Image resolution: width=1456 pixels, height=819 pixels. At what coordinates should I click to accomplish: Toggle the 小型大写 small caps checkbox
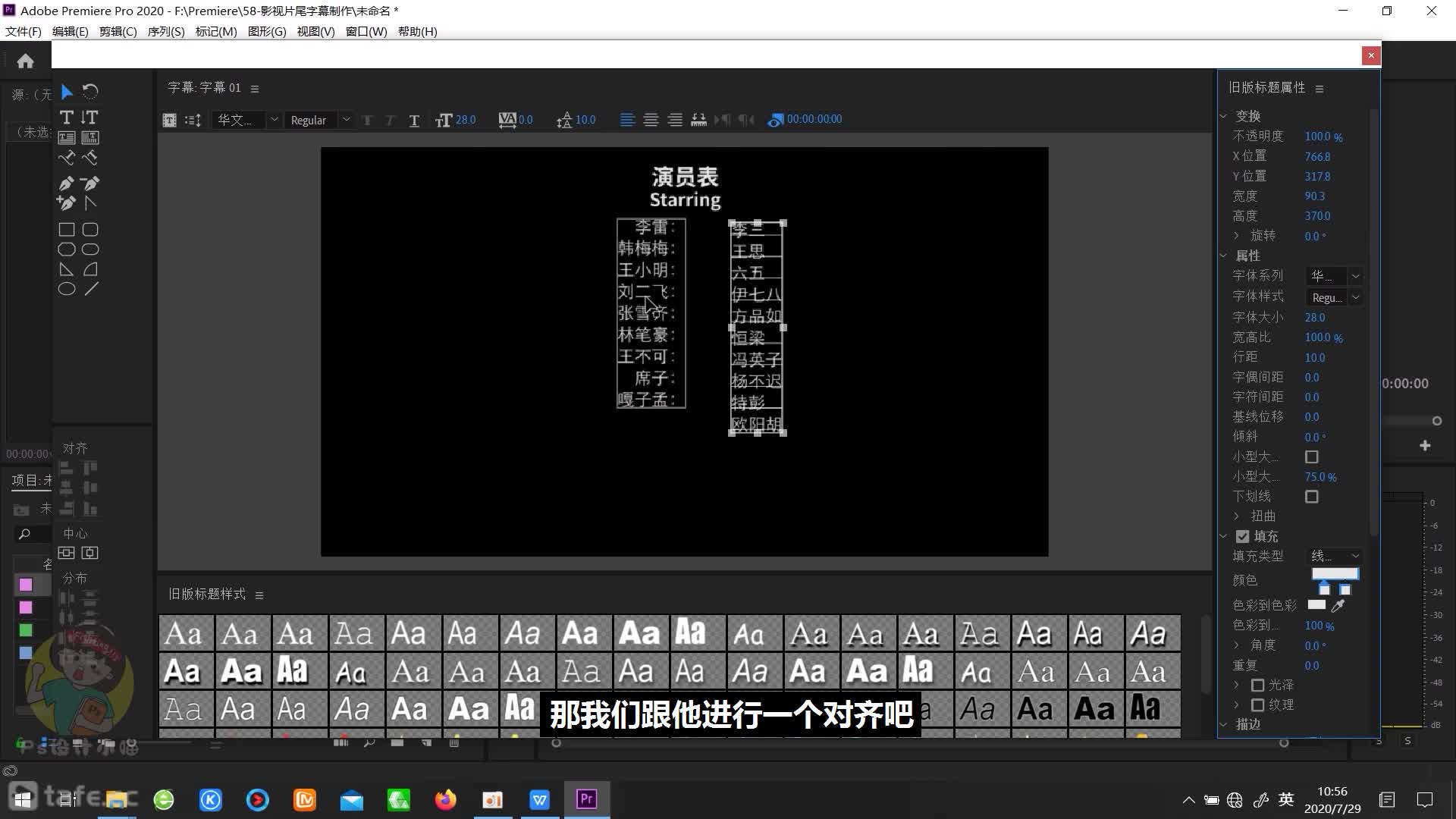pyautogui.click(x=1311, y=457)
